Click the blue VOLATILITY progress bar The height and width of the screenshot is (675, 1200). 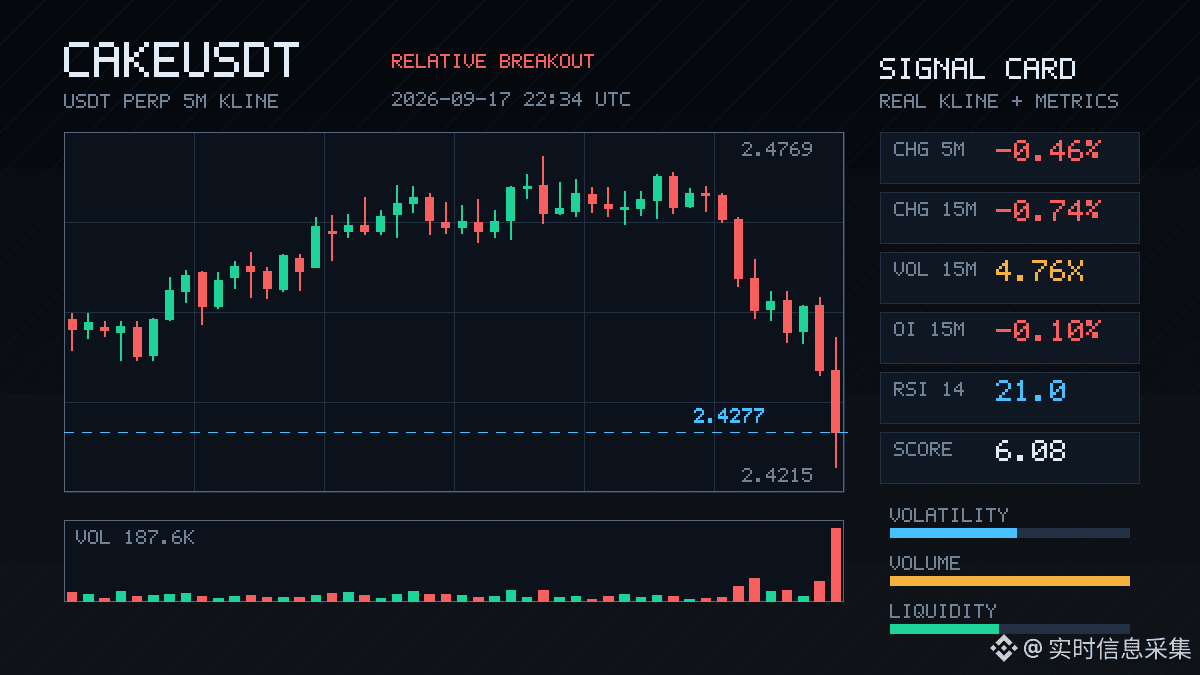pos(953,533)
